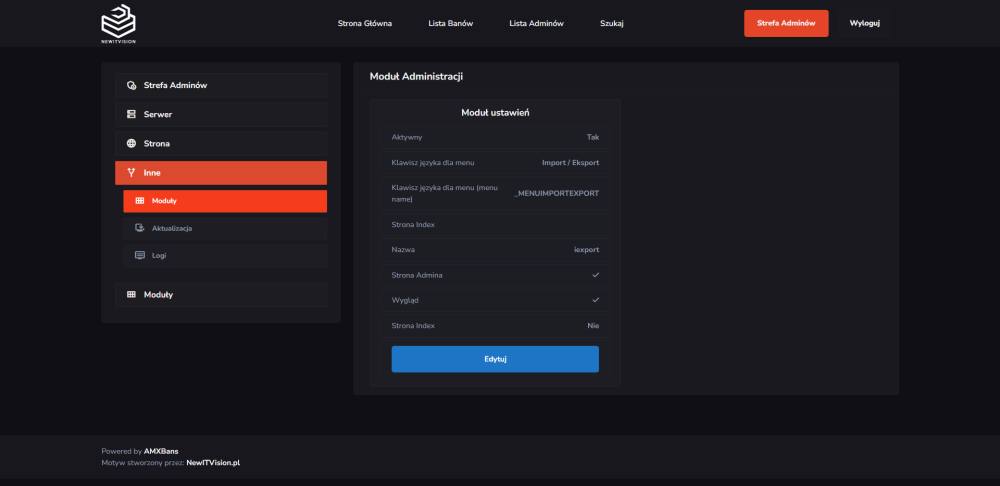Screen dimensions: 1000x486
Task: Click the Strefa Adminów orange button
Action: (786, 24)
